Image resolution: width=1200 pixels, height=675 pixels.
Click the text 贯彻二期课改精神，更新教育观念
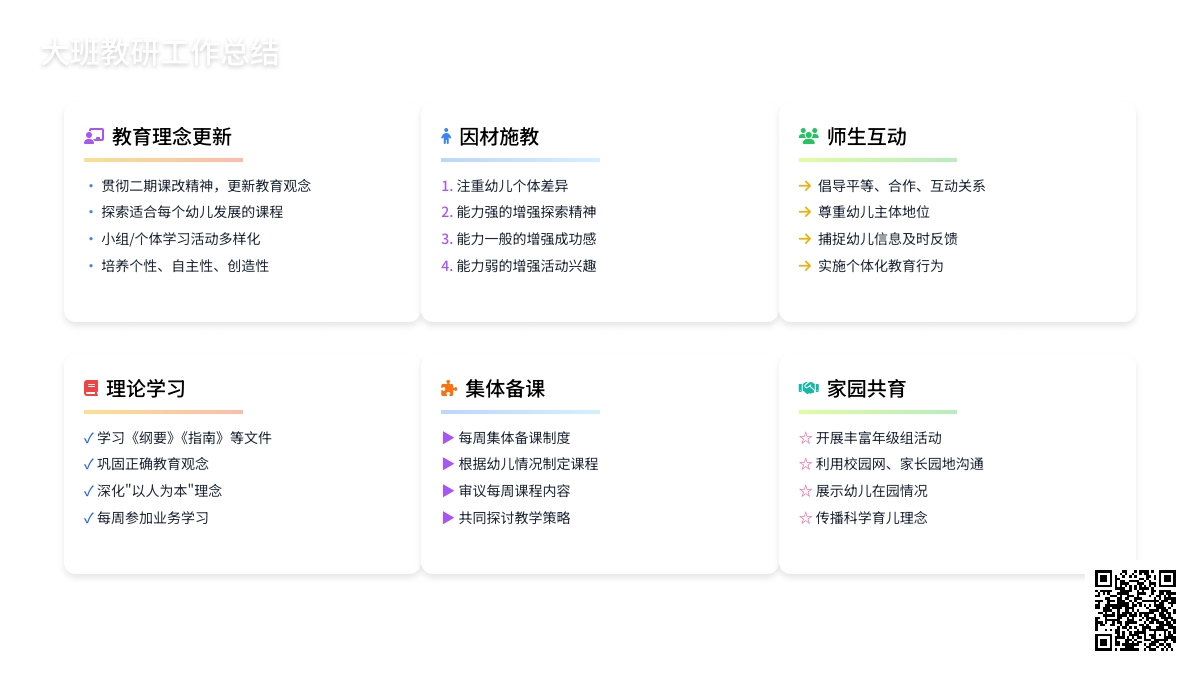click(x=206, y=186)
